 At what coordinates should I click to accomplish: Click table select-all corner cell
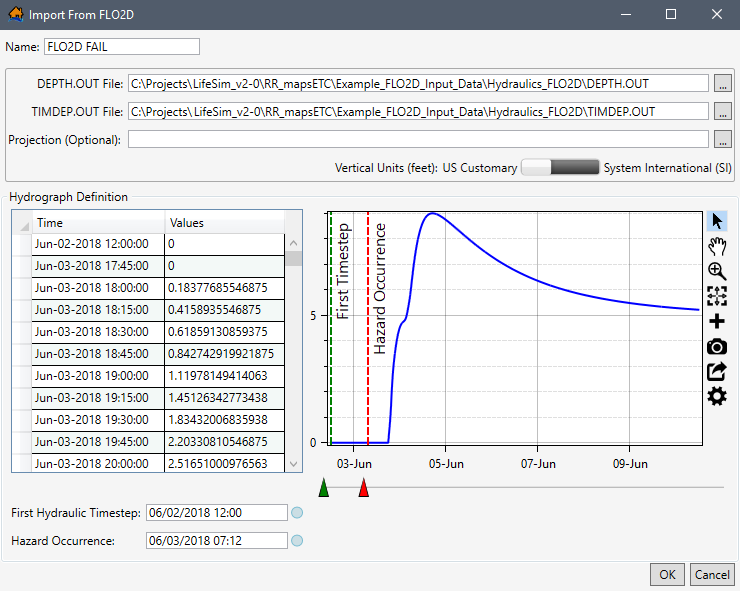click(22, 223)
